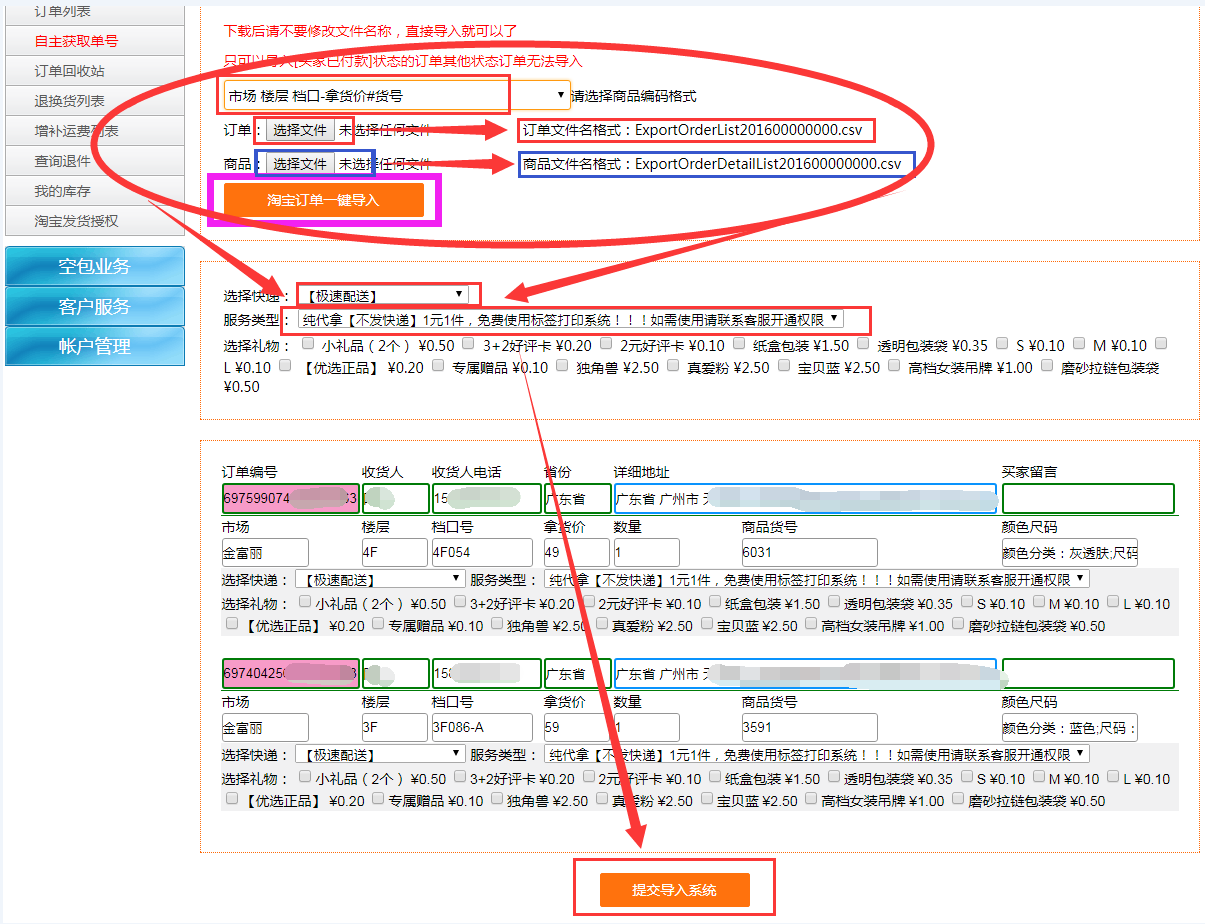Click 选择文件 for the 订单 file
1205x924 pixels.
[300, 130]
